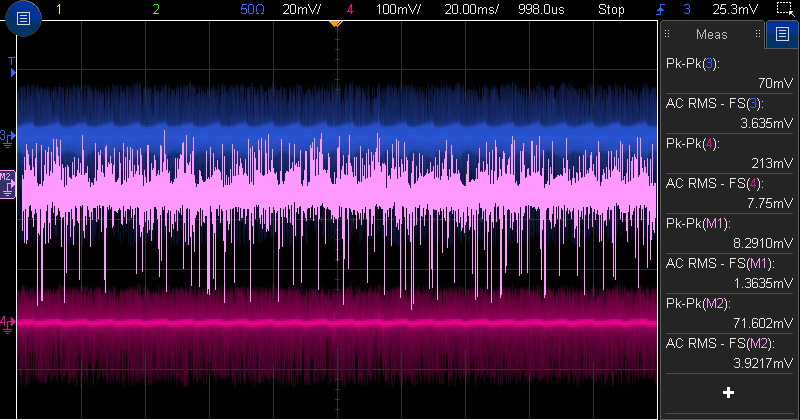Edit the 25.3mV trigger level
Screen dimensions: 800x420
point(735,9)
